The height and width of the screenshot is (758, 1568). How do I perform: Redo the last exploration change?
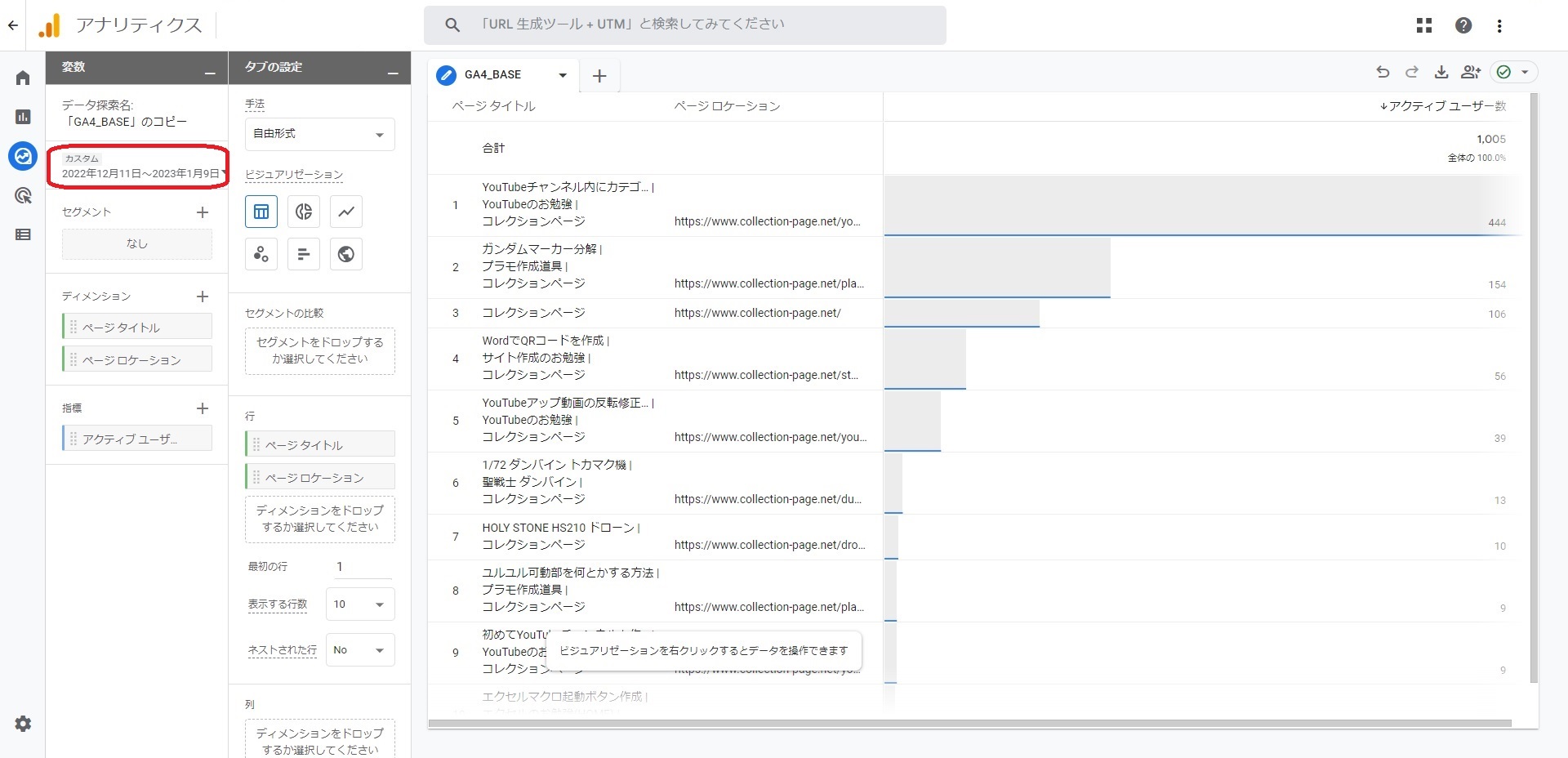pos(1412,72)
